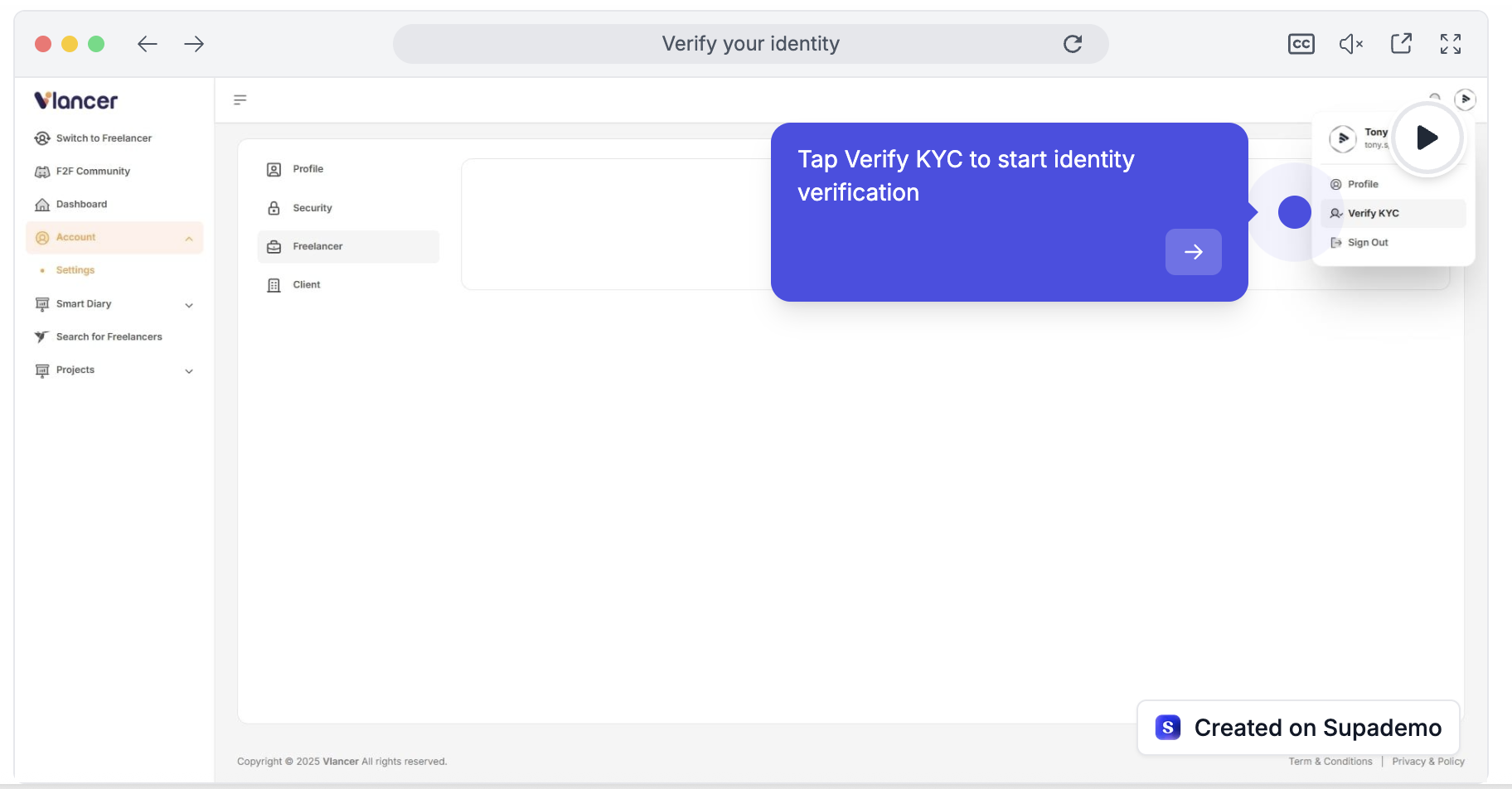This screenshot has height=789, width=1512.
Task: Click the Vlancer logo
Action: [x=75, y=99]
